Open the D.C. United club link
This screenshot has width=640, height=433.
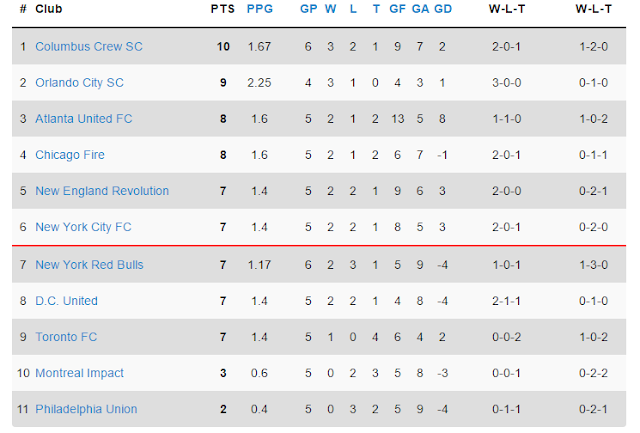(x=67, y=301)
